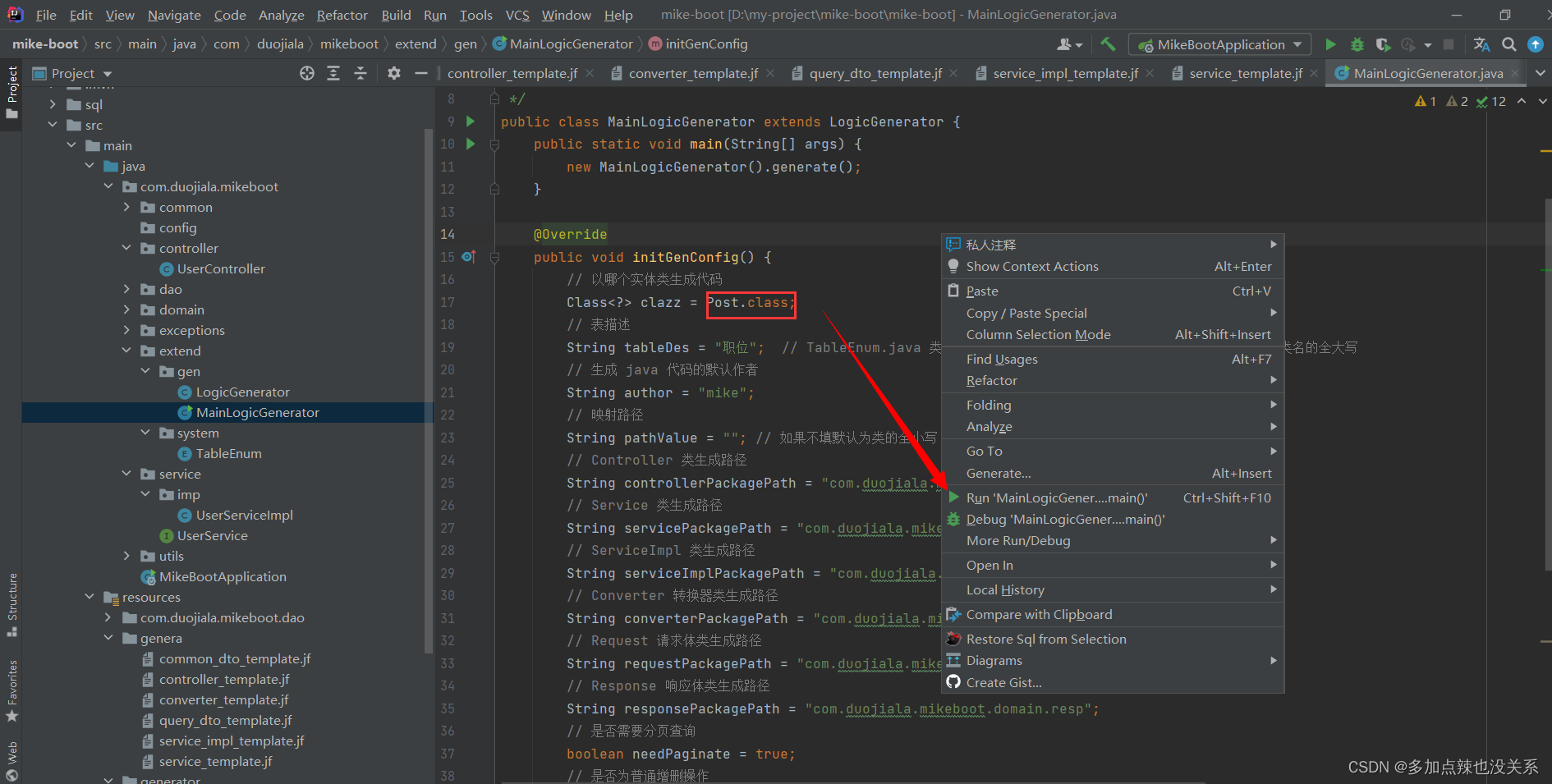Run with coverage icon in top toolbar
This screenshot has height=784, width=1552.
click(1384, 44)
